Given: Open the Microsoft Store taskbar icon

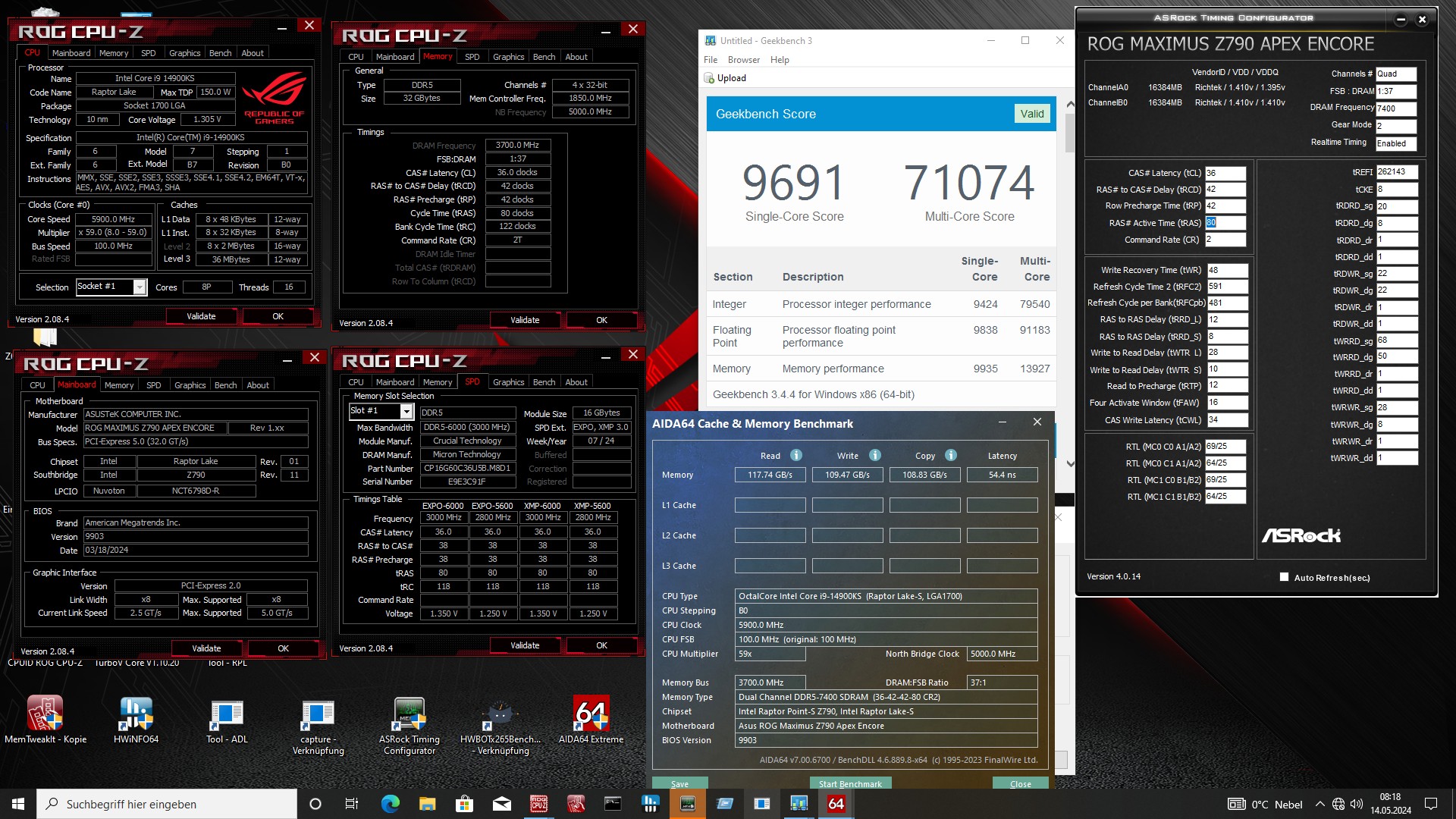Looking at the screenshot, I should pos(464,804).
